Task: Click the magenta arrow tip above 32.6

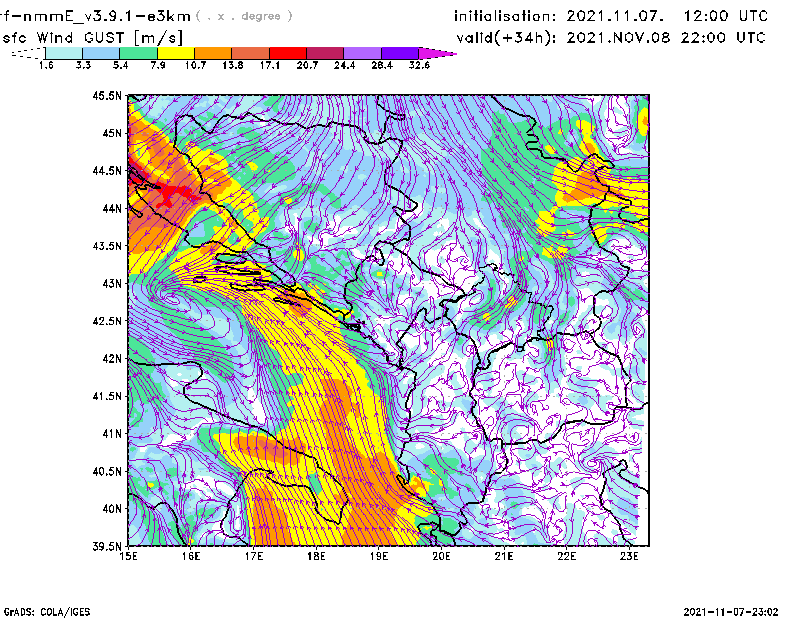Action: (437, 53)
